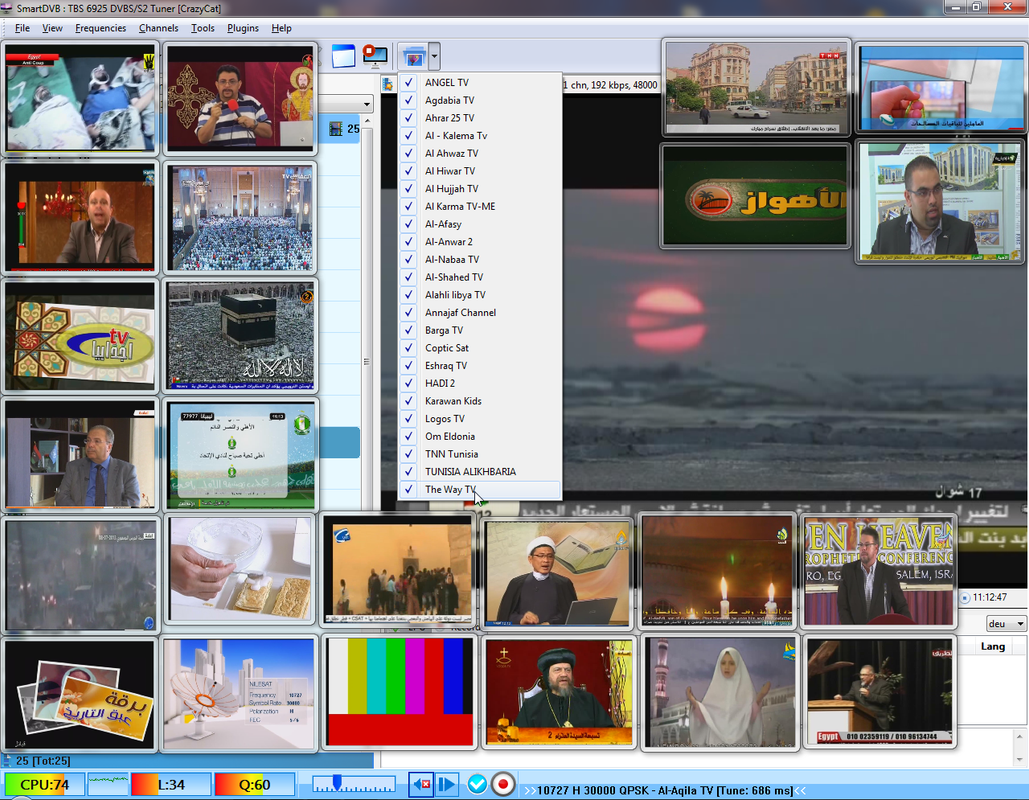The height and width of the screenshot is (800, 1029).
Task: Click the blue play arrow in status bar
Action: coord(447,784)
